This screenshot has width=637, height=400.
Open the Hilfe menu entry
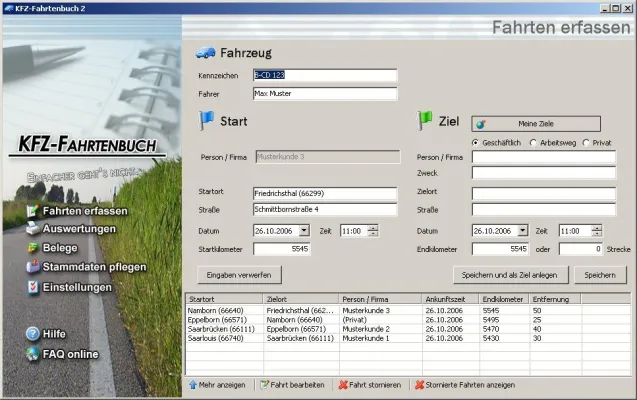pyautogui.click(x=54, y=334)
